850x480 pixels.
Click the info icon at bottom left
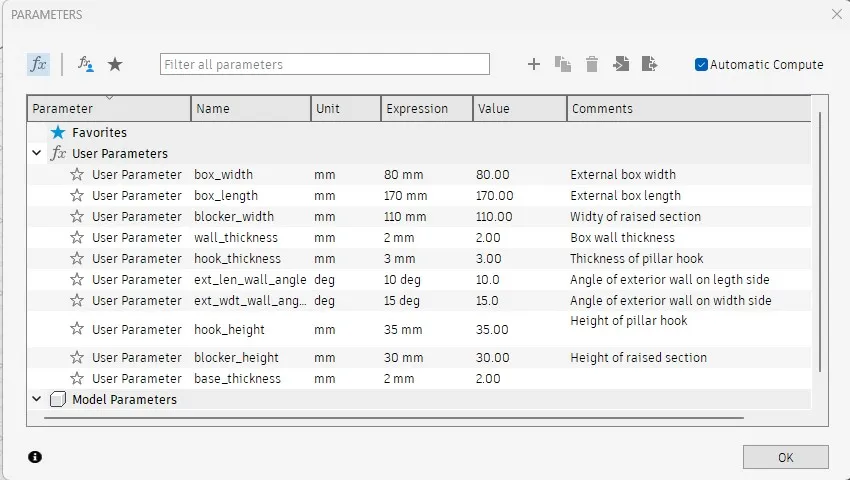(35, 457)
